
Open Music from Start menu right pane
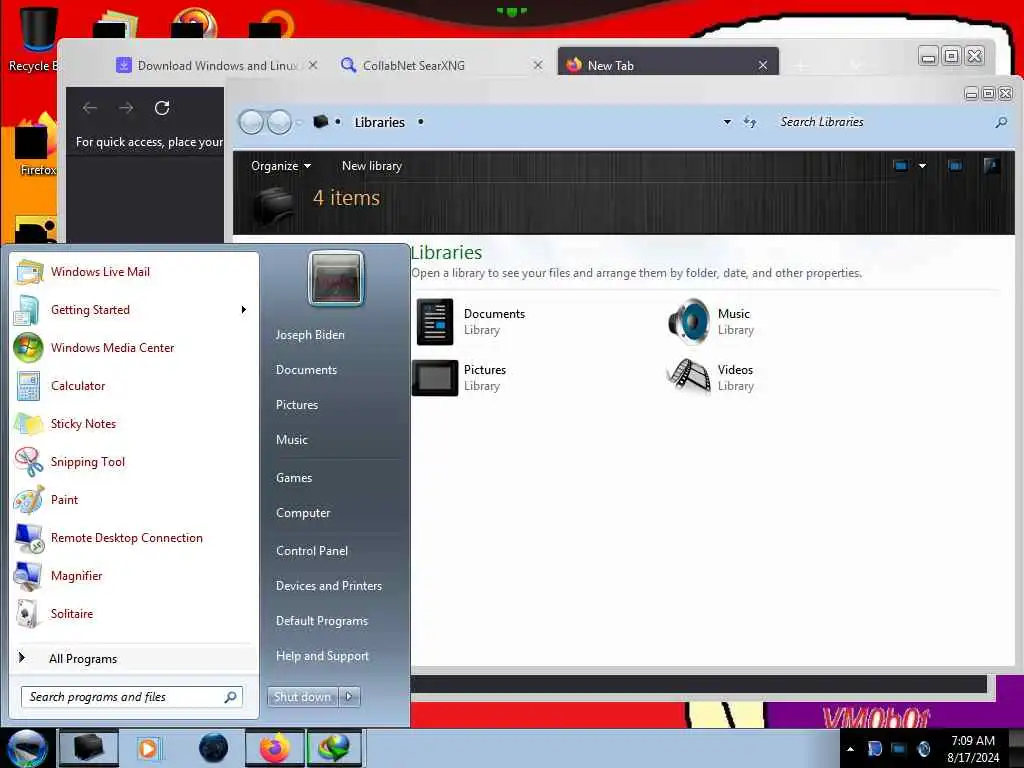(292, 440)
